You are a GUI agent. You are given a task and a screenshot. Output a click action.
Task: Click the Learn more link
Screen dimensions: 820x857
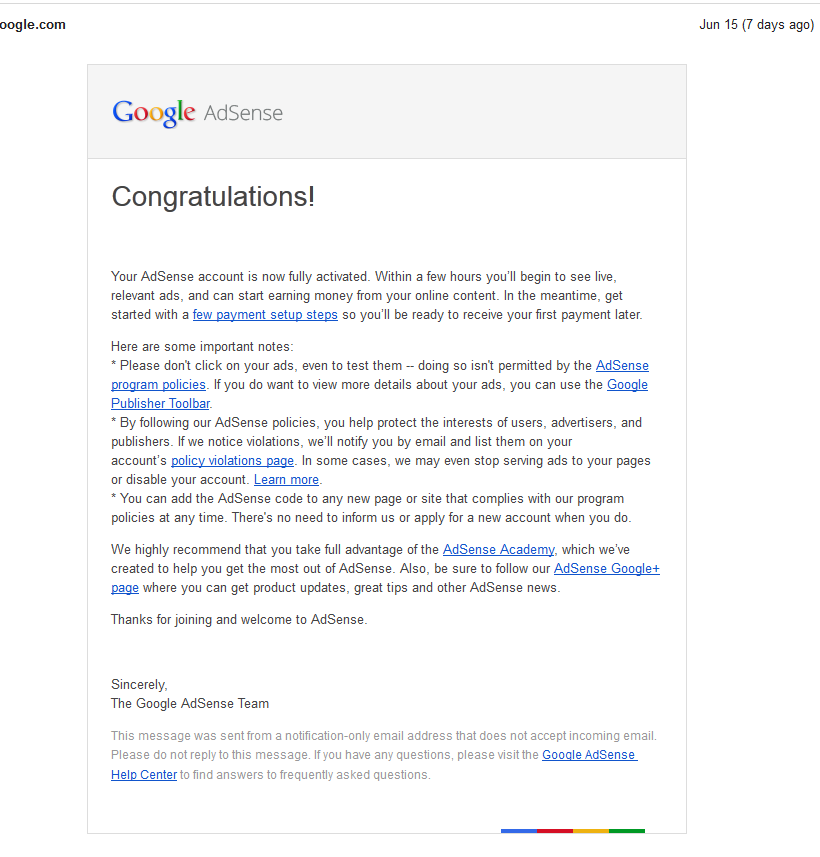pos(286,480)
